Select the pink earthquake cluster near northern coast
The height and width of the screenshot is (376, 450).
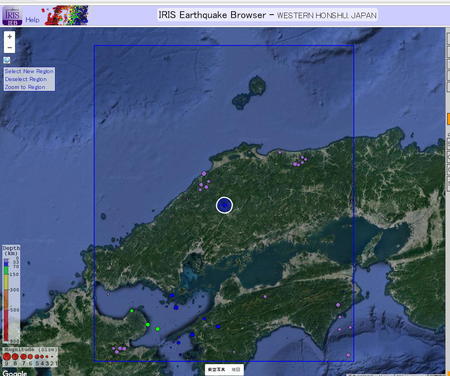click(x=299, y=161)
